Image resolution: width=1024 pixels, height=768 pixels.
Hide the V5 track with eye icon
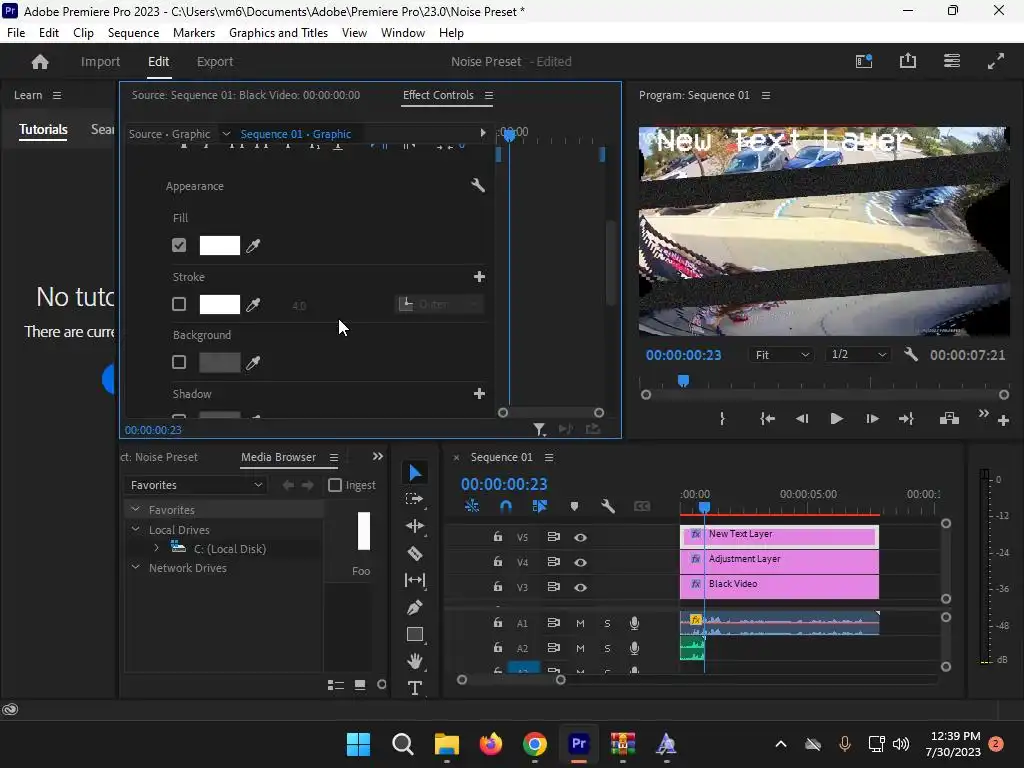pyautogui.click(x=580, y=537)
